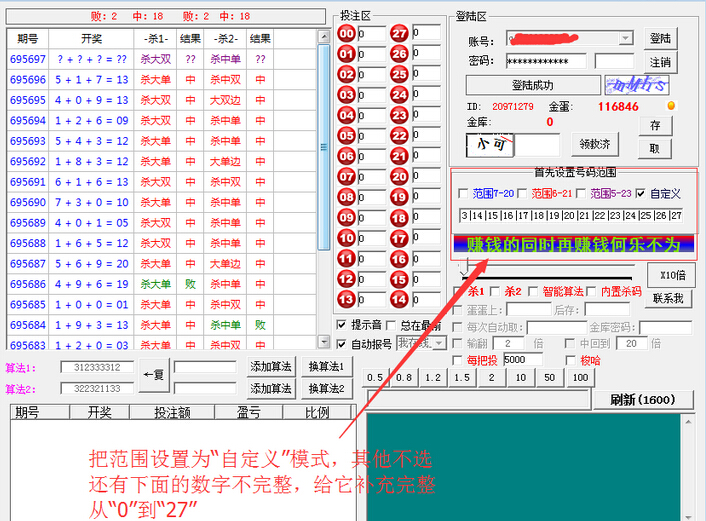Click the ←复 copy button
The image size is (706, 521).
click(154, 375)
